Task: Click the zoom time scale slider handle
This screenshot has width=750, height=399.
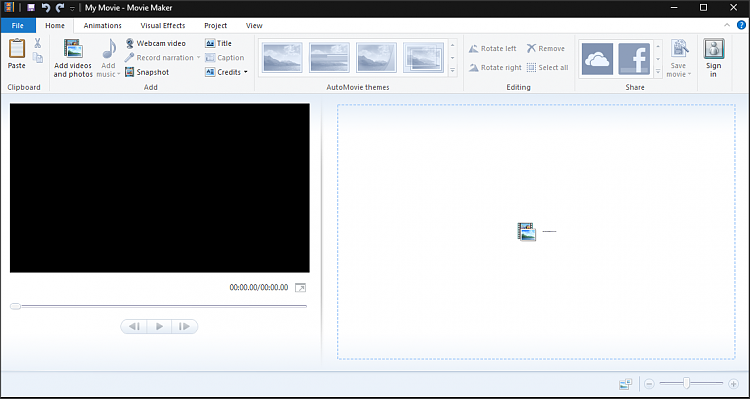Action: click(686, 383)
